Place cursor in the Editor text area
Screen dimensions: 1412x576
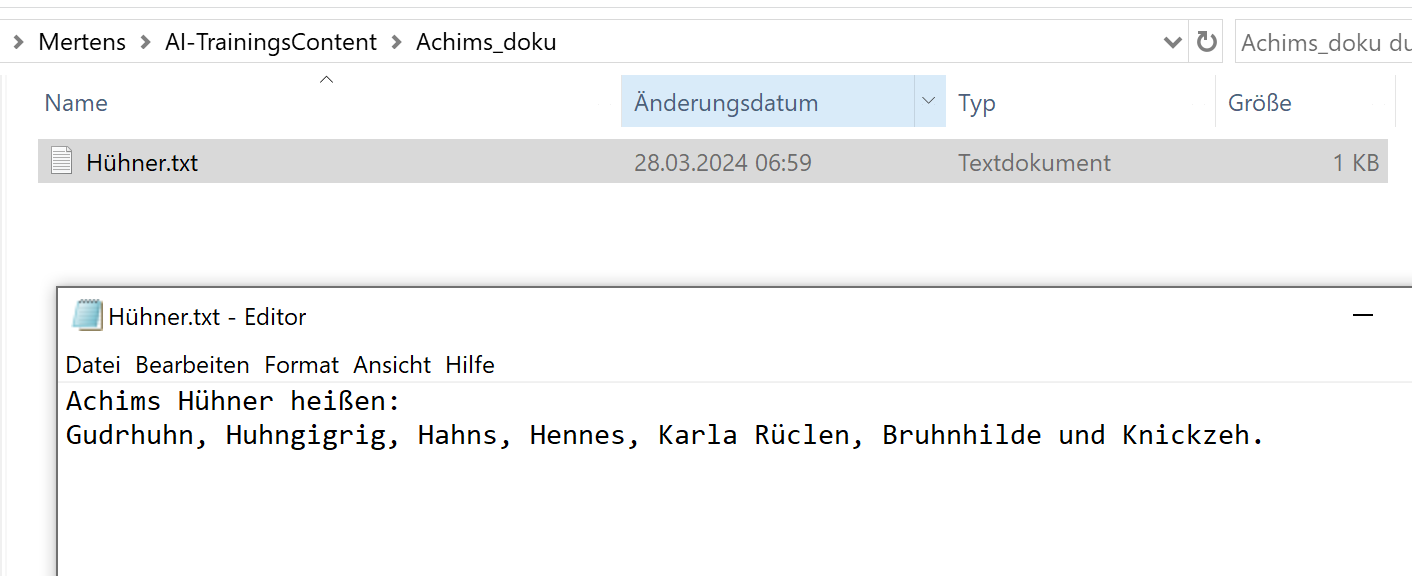[735, 478]
